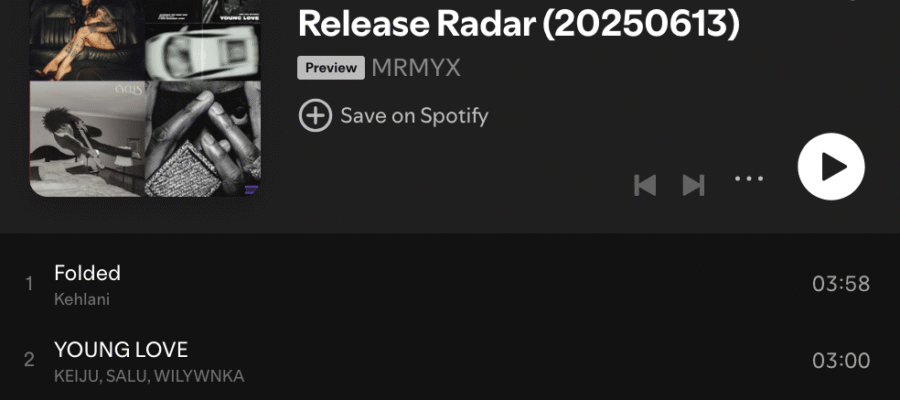Click the 03:00 duration of YOUNG LOVE
Viewport: 900px width, 400px height.
coord(841,360)
